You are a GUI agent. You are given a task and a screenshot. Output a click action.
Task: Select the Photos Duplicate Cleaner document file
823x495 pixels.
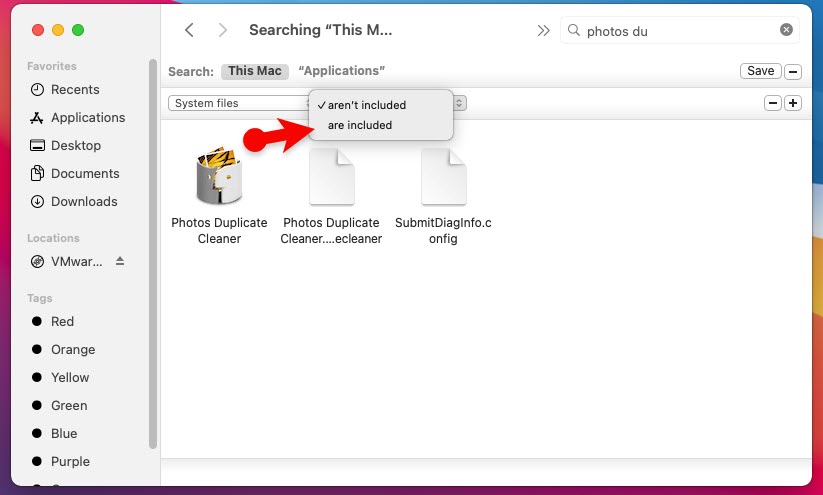tap(331, 177)
